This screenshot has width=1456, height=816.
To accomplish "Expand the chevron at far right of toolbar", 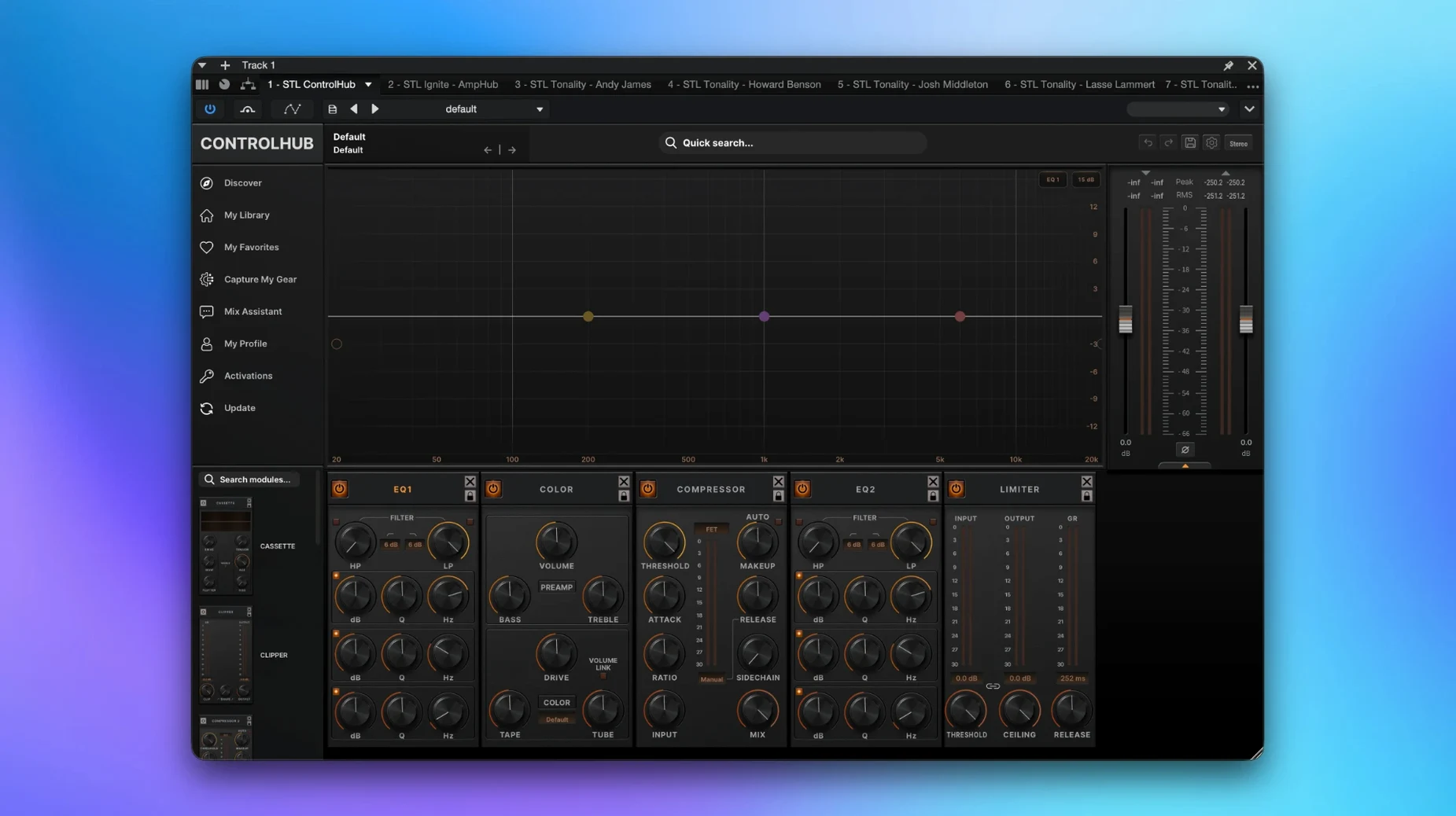I will click(x=1249, y=109).
